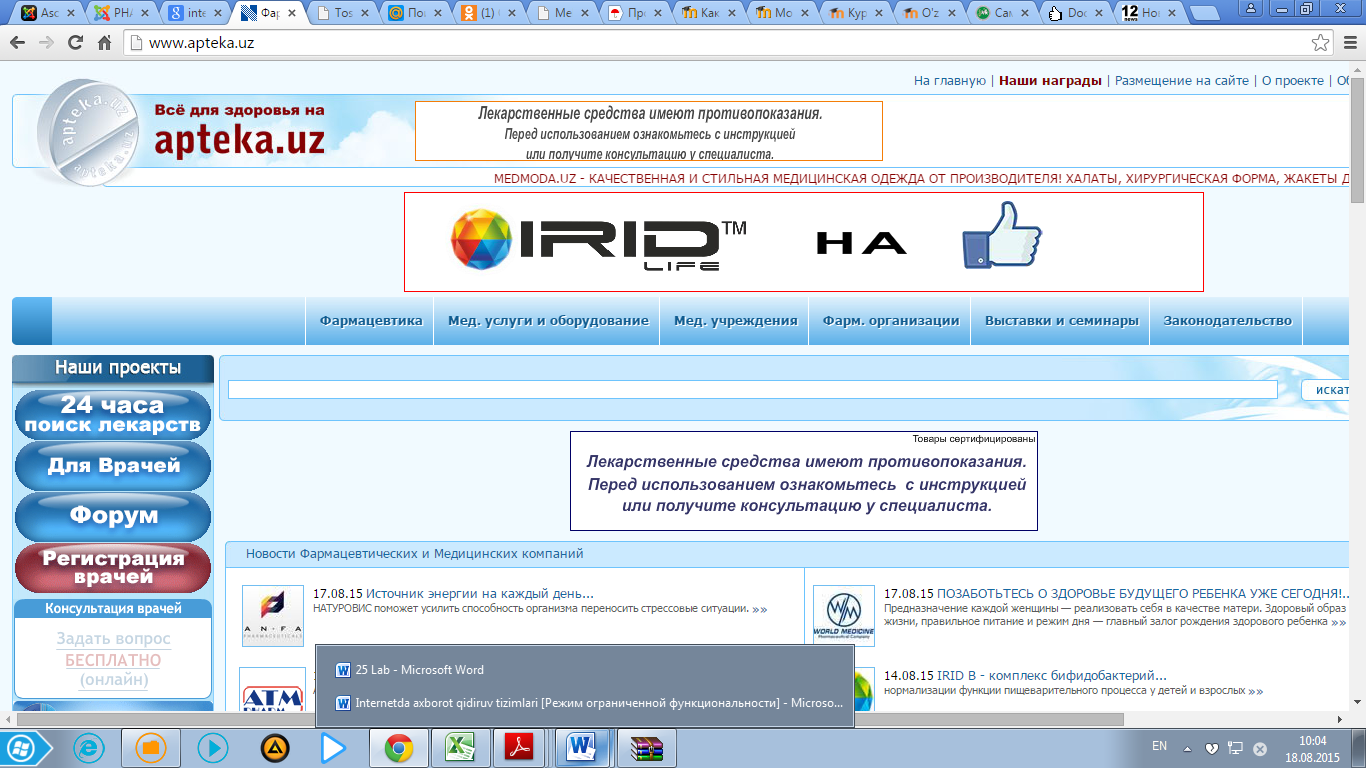
Task: Open news Источник энергии на каждый день
Action: pyautogui.click(x=480, y=593)
